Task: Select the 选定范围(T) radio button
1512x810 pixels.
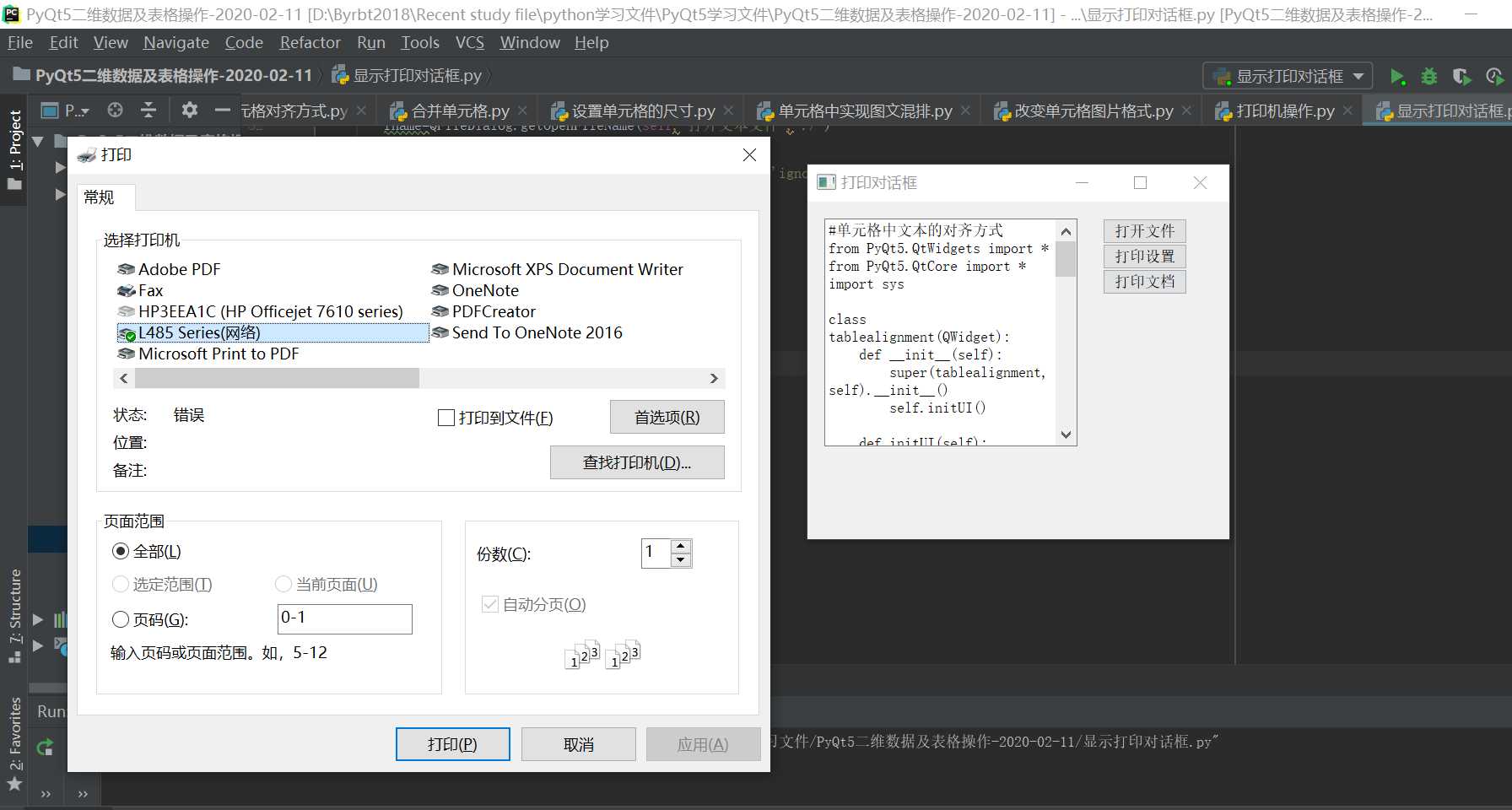Action: [x=121, y=584]
